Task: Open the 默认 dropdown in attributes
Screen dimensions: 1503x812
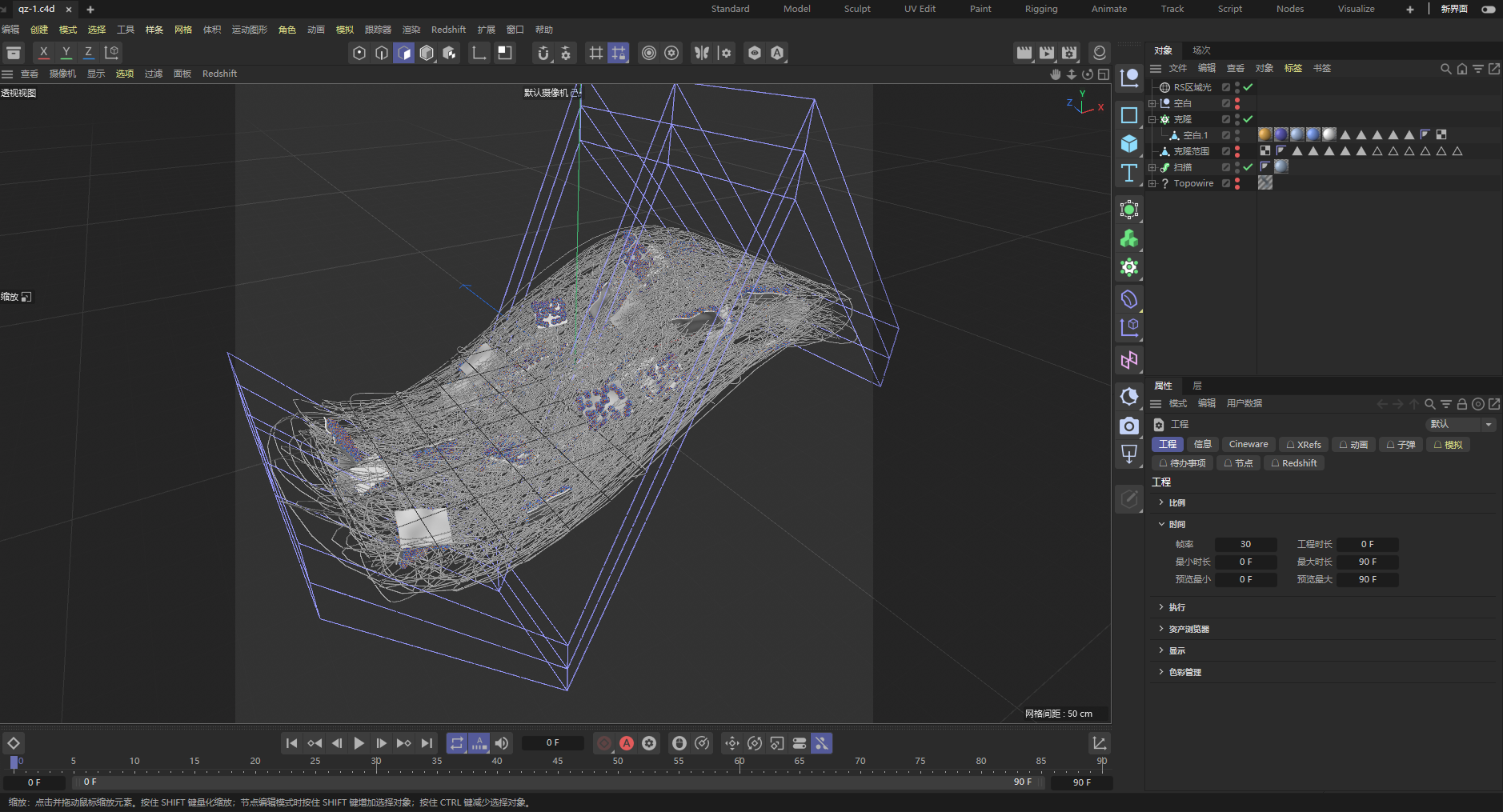Action: [1461, 424]
